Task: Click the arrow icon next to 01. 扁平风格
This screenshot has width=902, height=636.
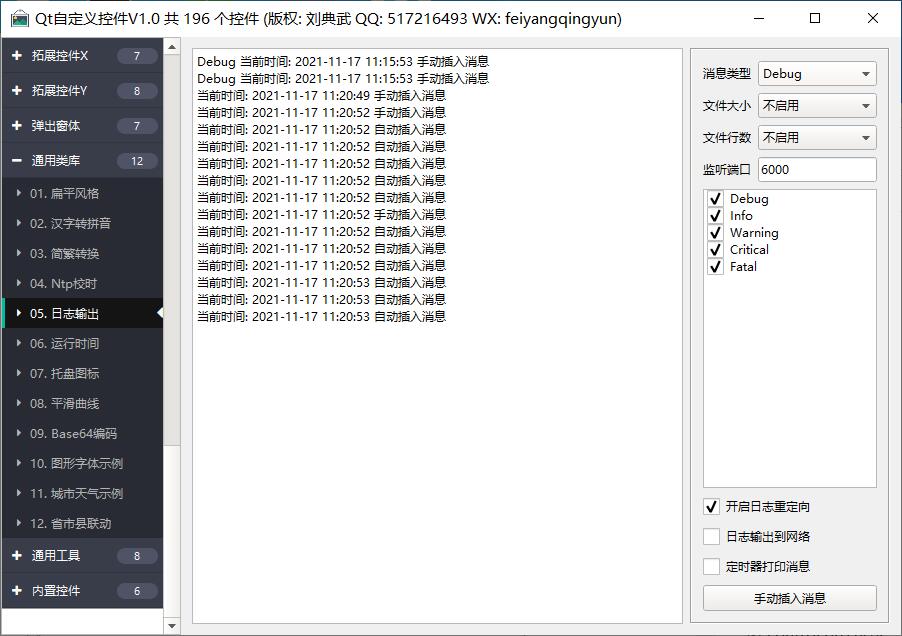Action: coord(19,193)
